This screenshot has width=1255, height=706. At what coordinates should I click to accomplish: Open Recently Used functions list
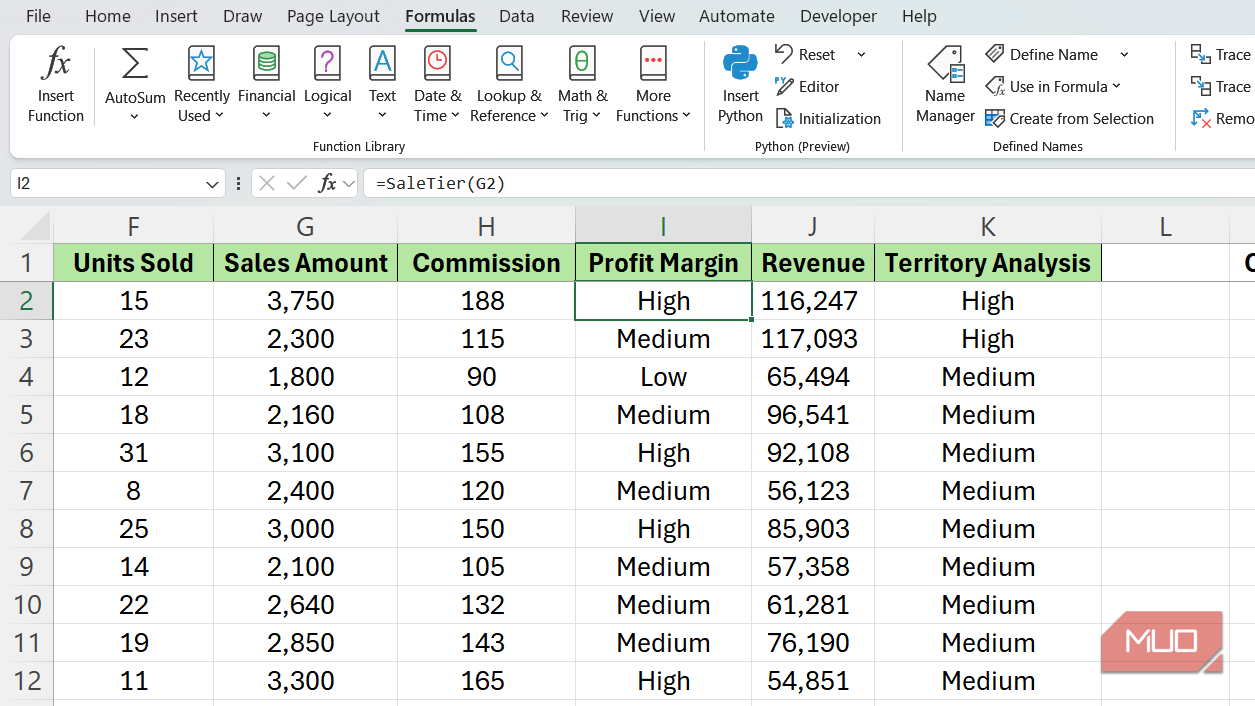[201, 85]
